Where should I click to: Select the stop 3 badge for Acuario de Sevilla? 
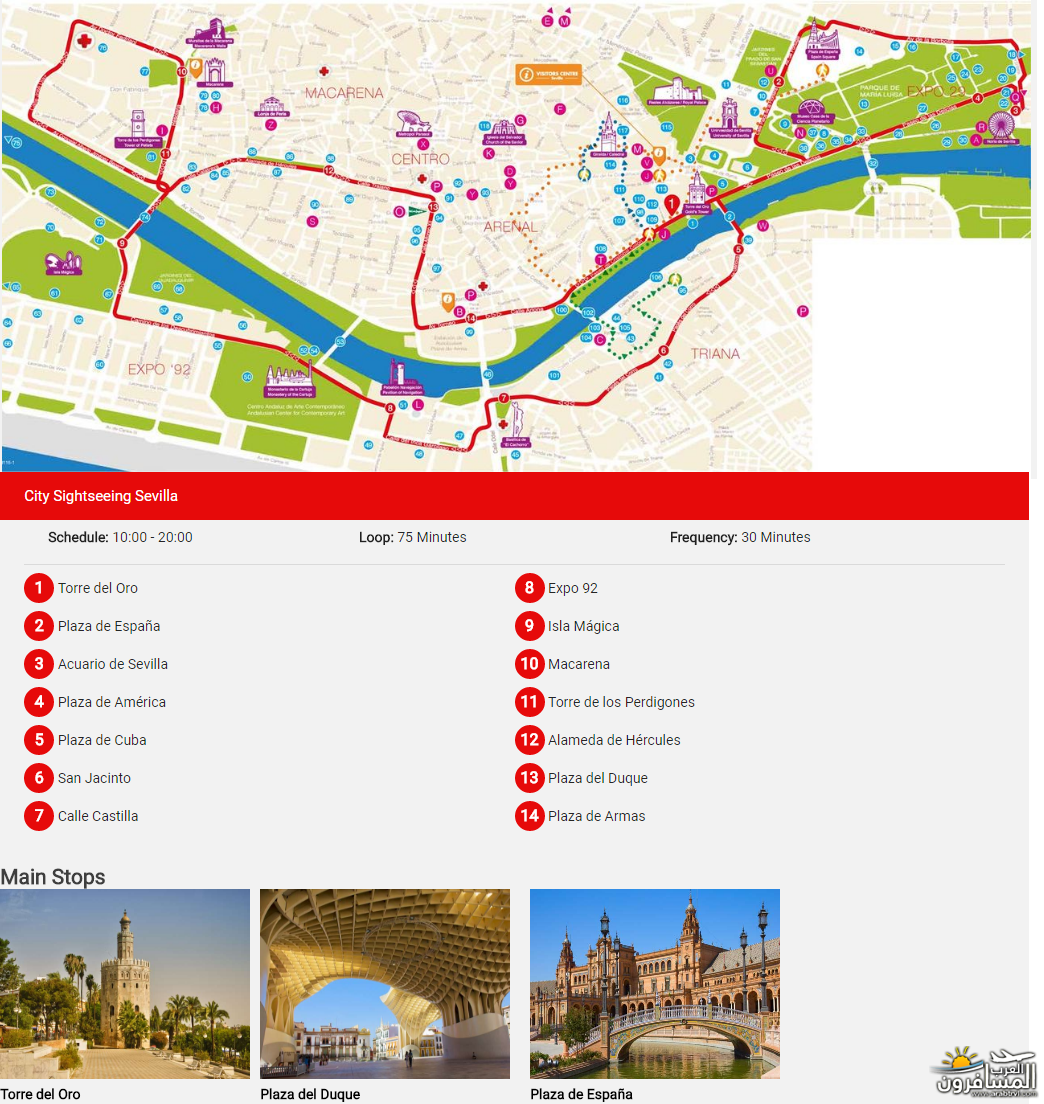click(x=39, y=664)
